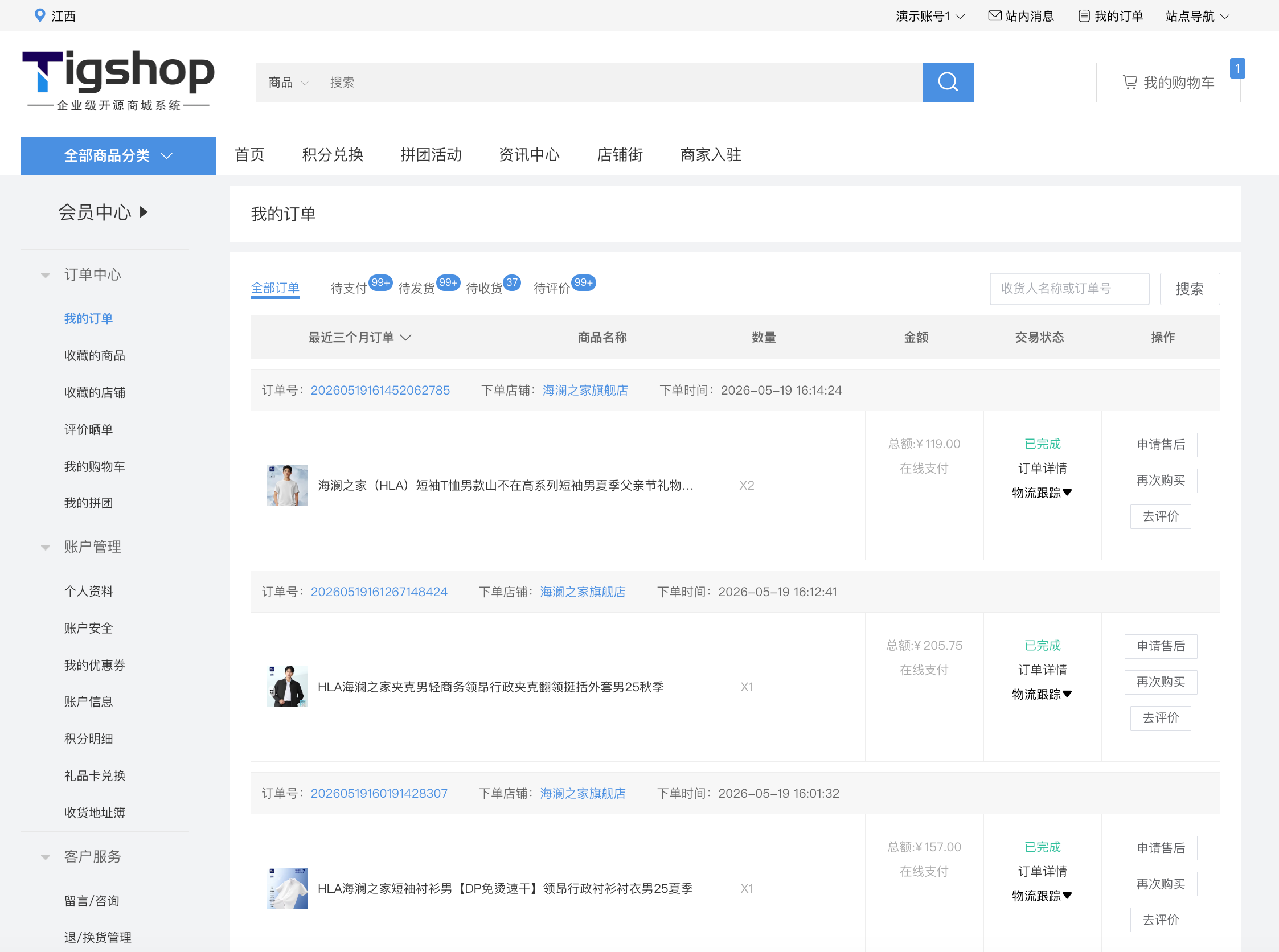This screenshot has width=1279, height=952.
Task: Select the 全部订单 tab
Action: pyautogui.click(x=275, y=288)
